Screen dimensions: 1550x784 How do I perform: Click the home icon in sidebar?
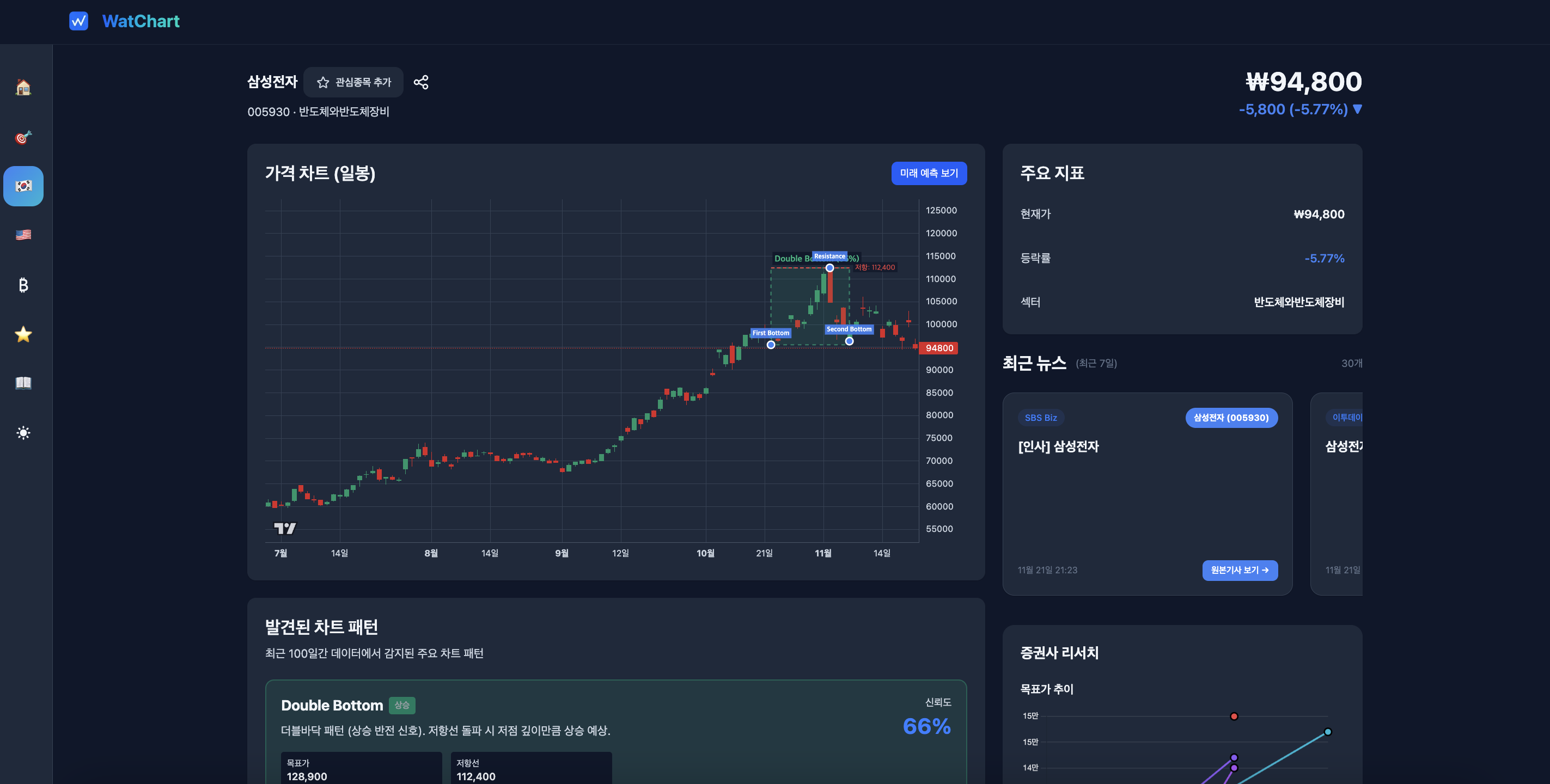click(23, 88)
